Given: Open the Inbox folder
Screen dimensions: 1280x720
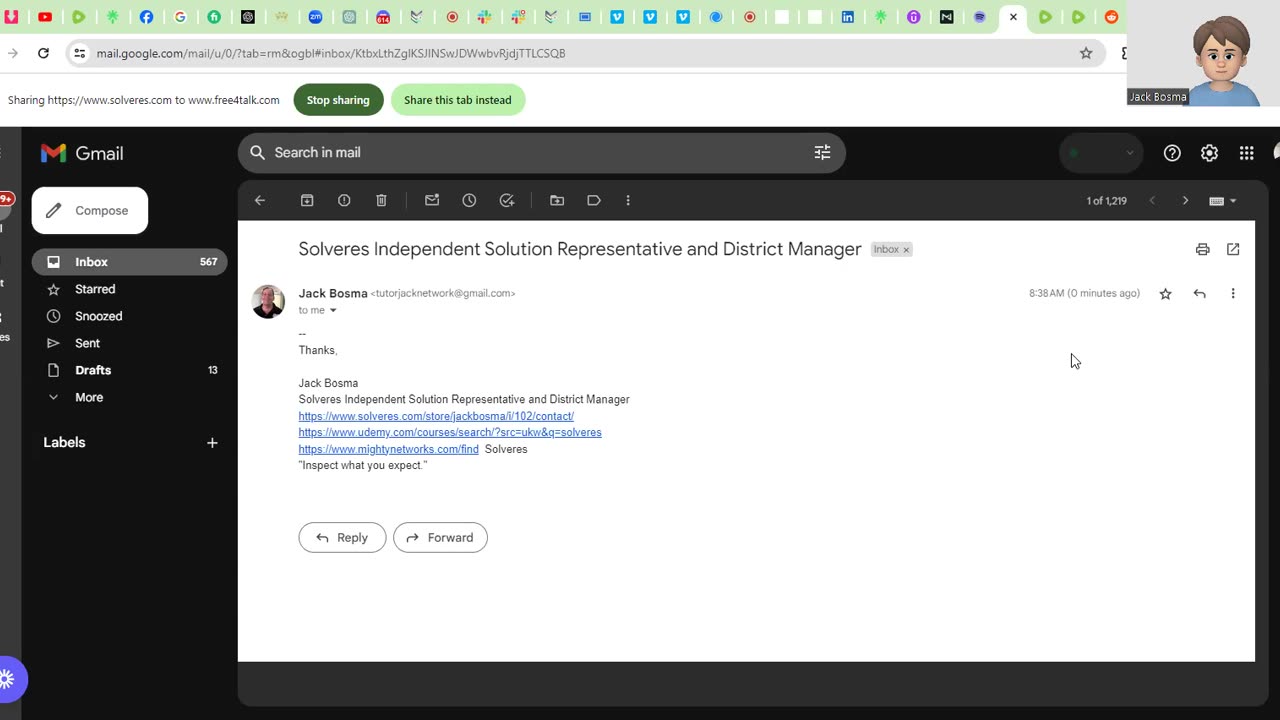Looking at the screenshot, I should click(x=130, y=262).
